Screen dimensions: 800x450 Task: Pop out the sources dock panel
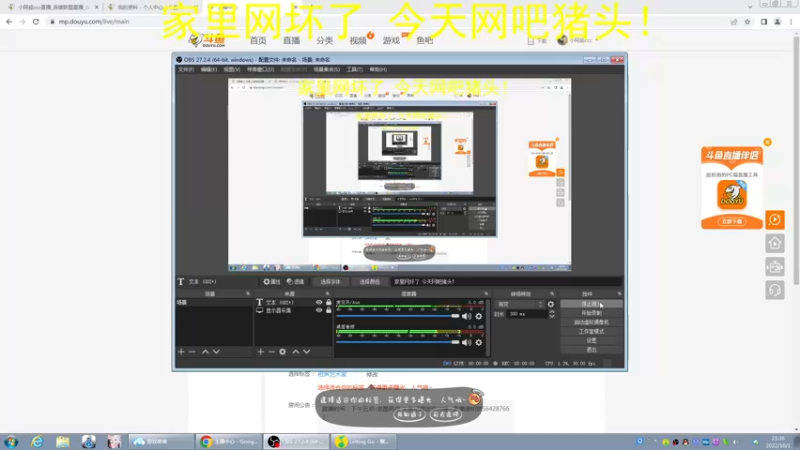point(328,294)
